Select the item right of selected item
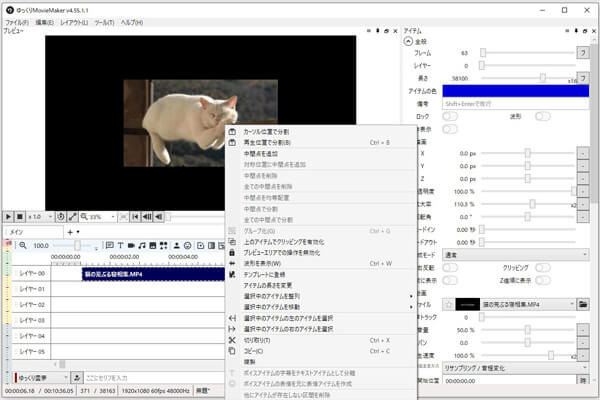The width and height of the screenshot is (600, 400). pyautogui.click(x=321, y=329)
